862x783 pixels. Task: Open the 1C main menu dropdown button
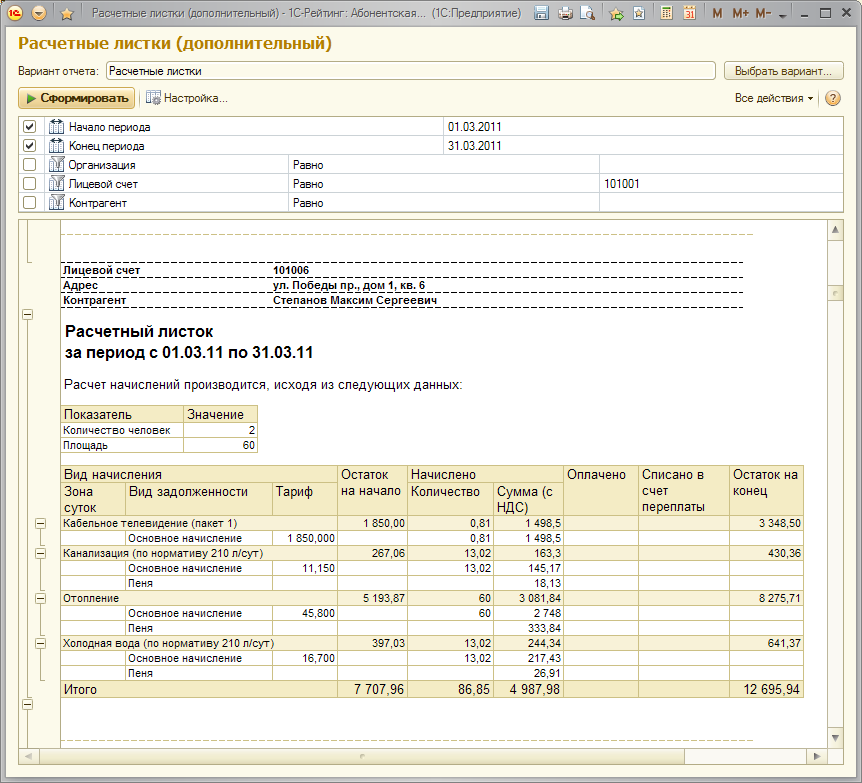(x=39, y=14)
